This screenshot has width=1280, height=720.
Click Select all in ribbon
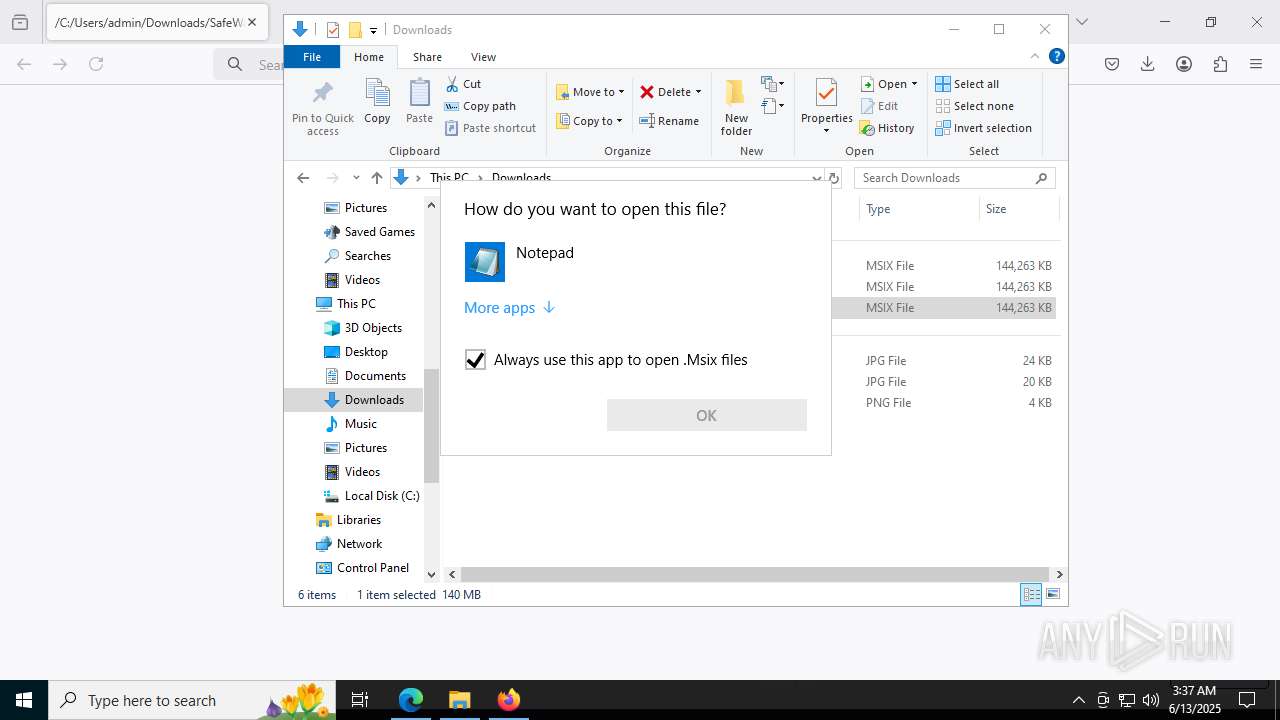pos(967,84)
